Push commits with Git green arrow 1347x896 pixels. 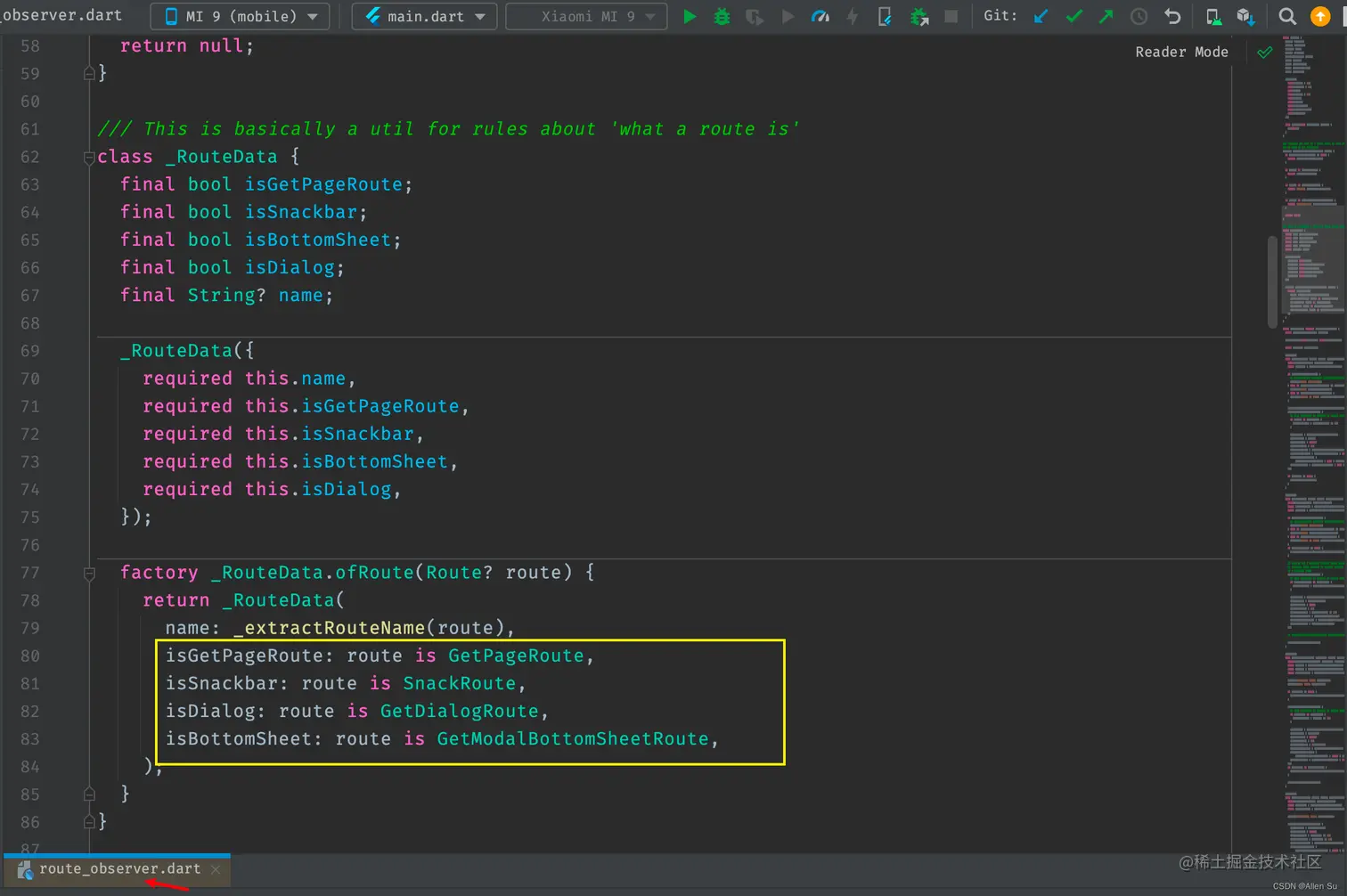(1106, 16)
